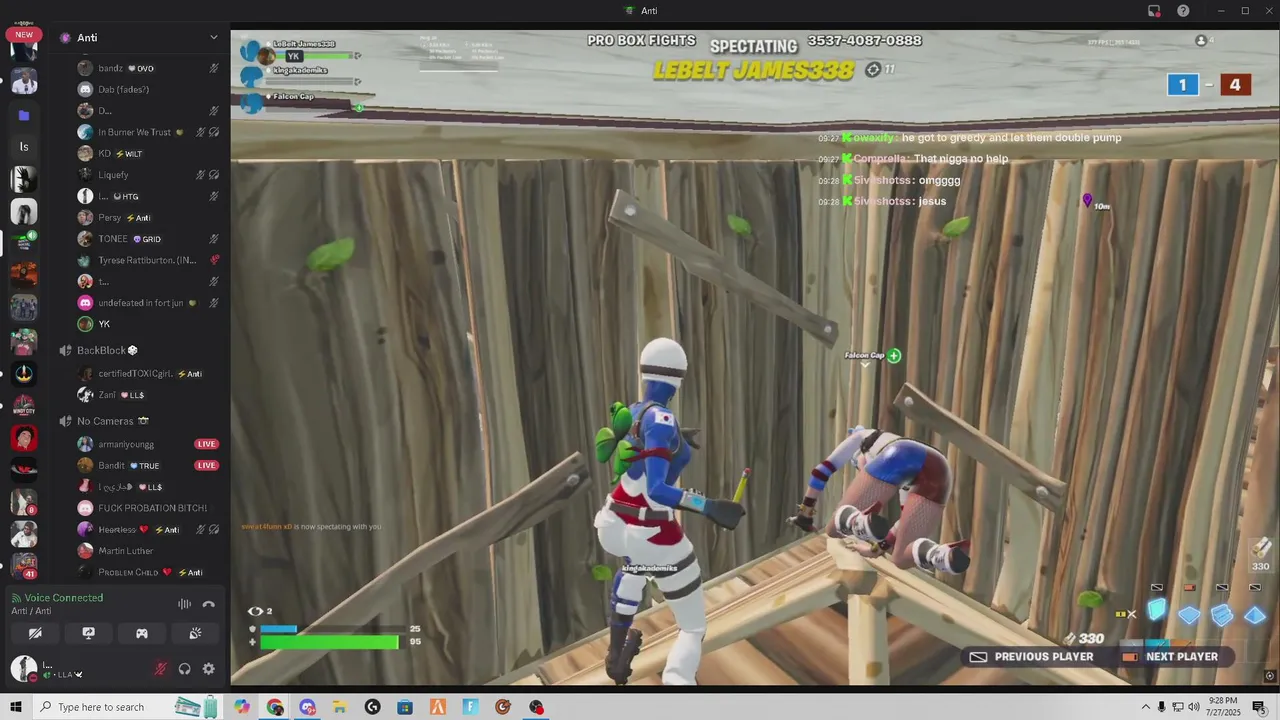
Task: Watch Bandit's LIVE stream badge
Action: click(x=207, y=465)
